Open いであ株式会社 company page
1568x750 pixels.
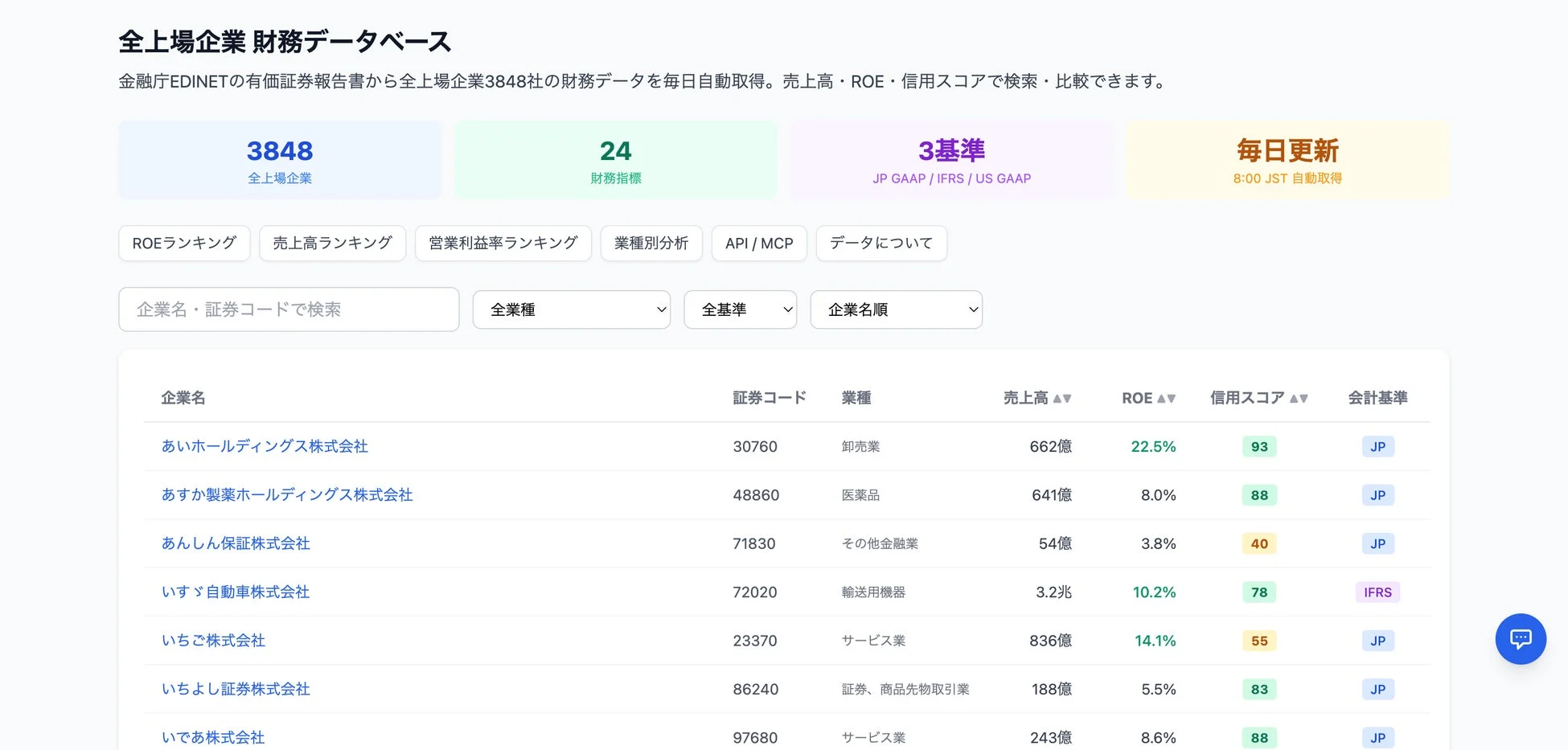[213, 736]
